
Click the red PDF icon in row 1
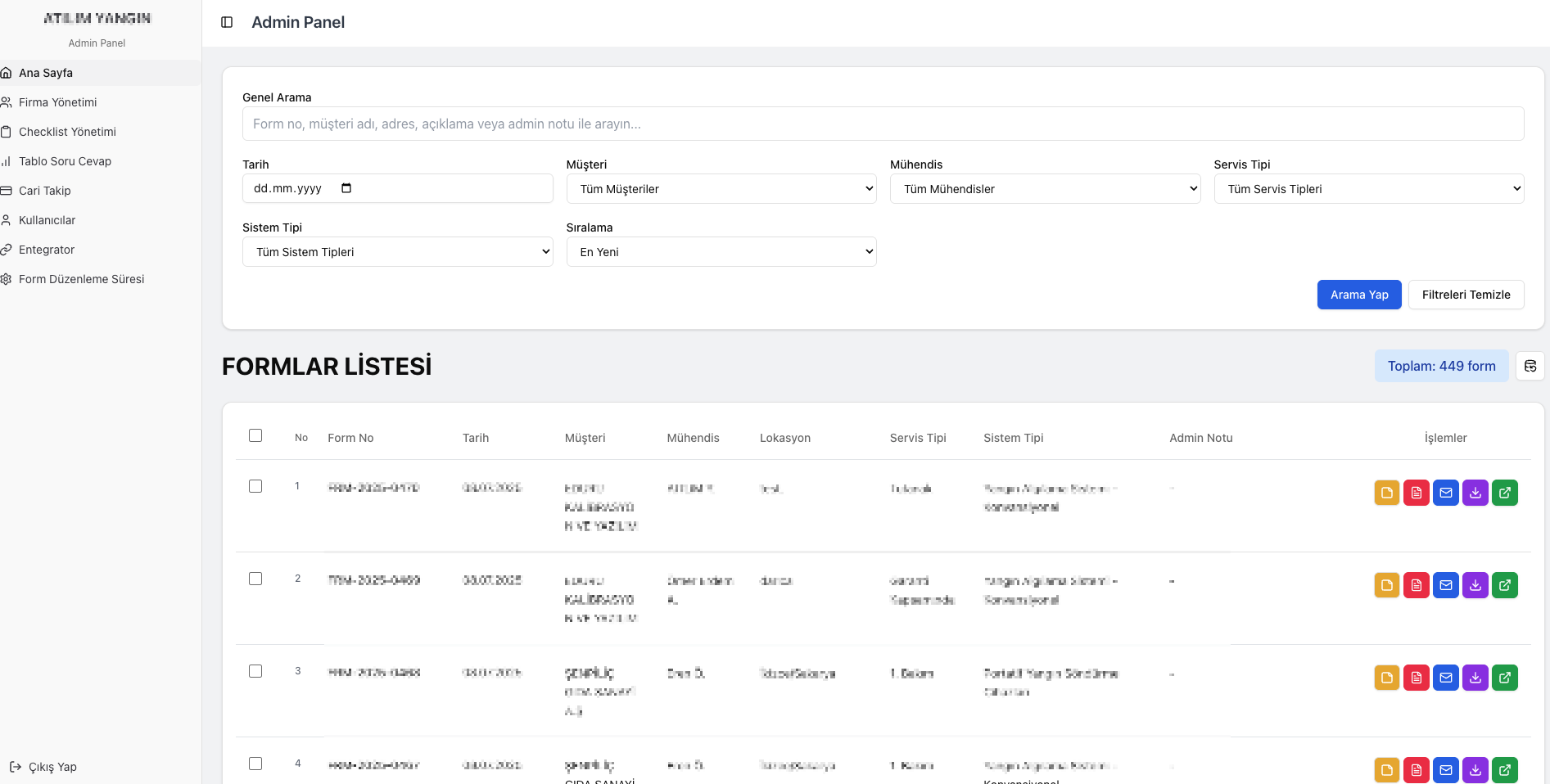(1416, 493)
